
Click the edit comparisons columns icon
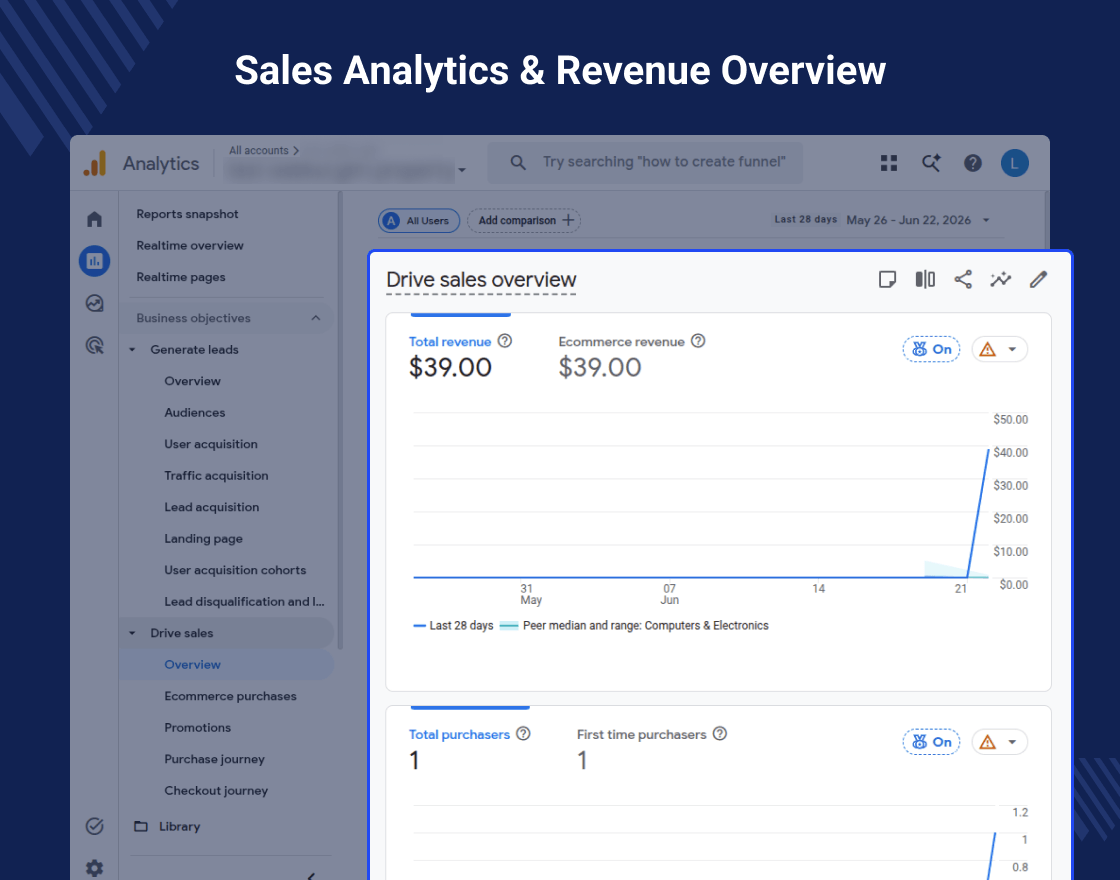coord(925,279)
